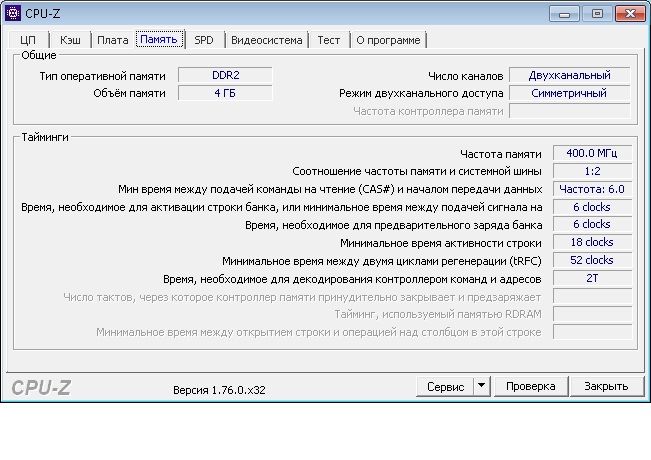651x460 pixels.
Task: Minimize the CPU-Z window
Action: click(564, 14)
